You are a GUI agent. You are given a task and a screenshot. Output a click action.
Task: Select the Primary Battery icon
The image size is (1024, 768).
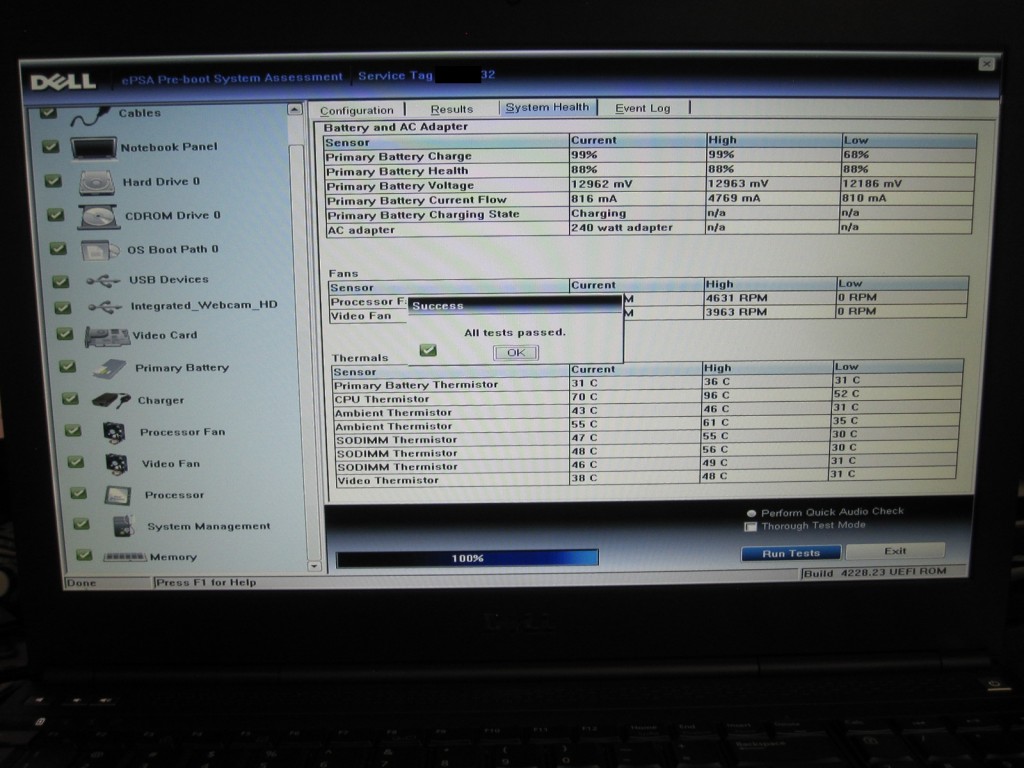[109, 369]
